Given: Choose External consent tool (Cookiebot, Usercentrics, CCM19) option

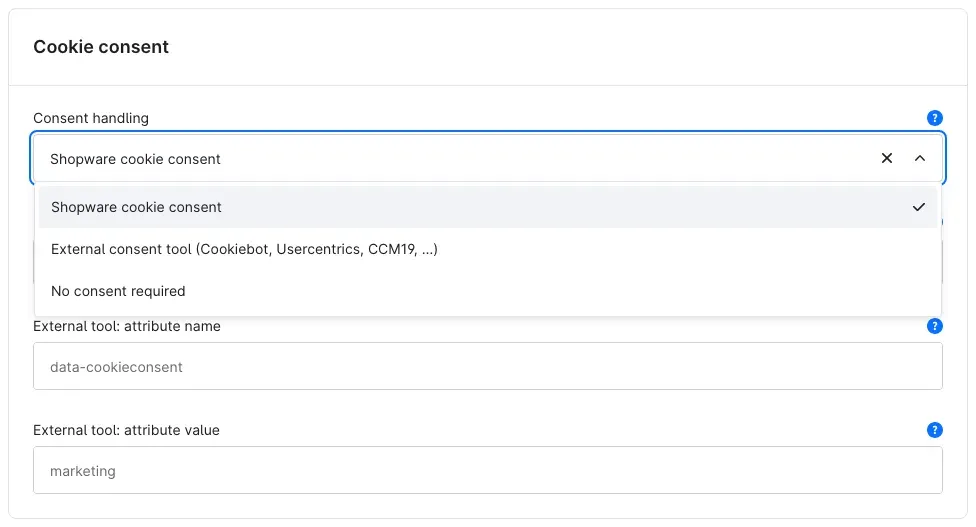Looking at the screenshot, I should pos(488,249).
